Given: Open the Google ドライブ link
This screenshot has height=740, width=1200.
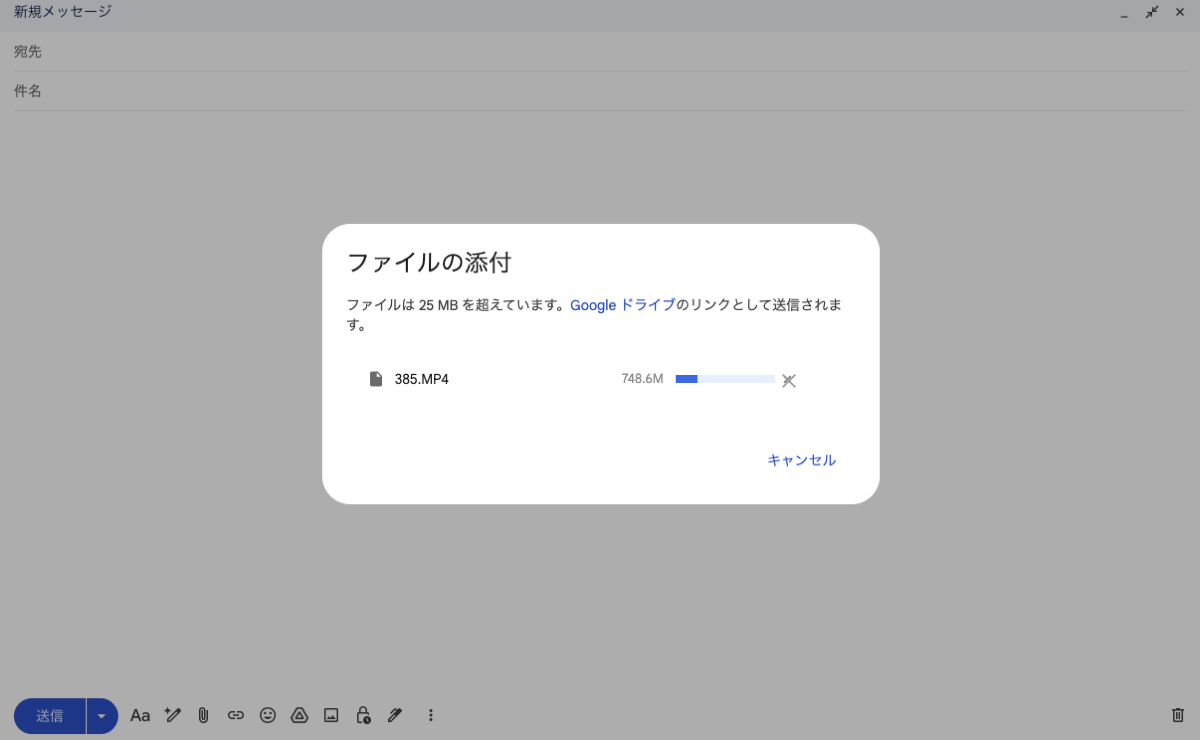Looking at the screenshot, I should click(623, 305).
